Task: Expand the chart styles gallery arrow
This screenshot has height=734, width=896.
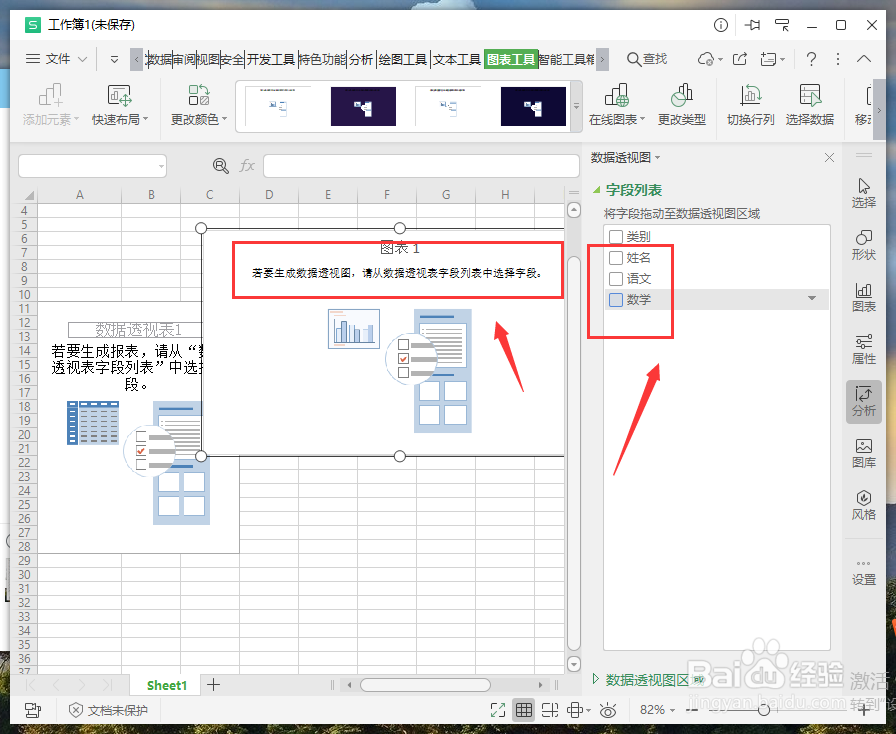Action: coord(575,106)
